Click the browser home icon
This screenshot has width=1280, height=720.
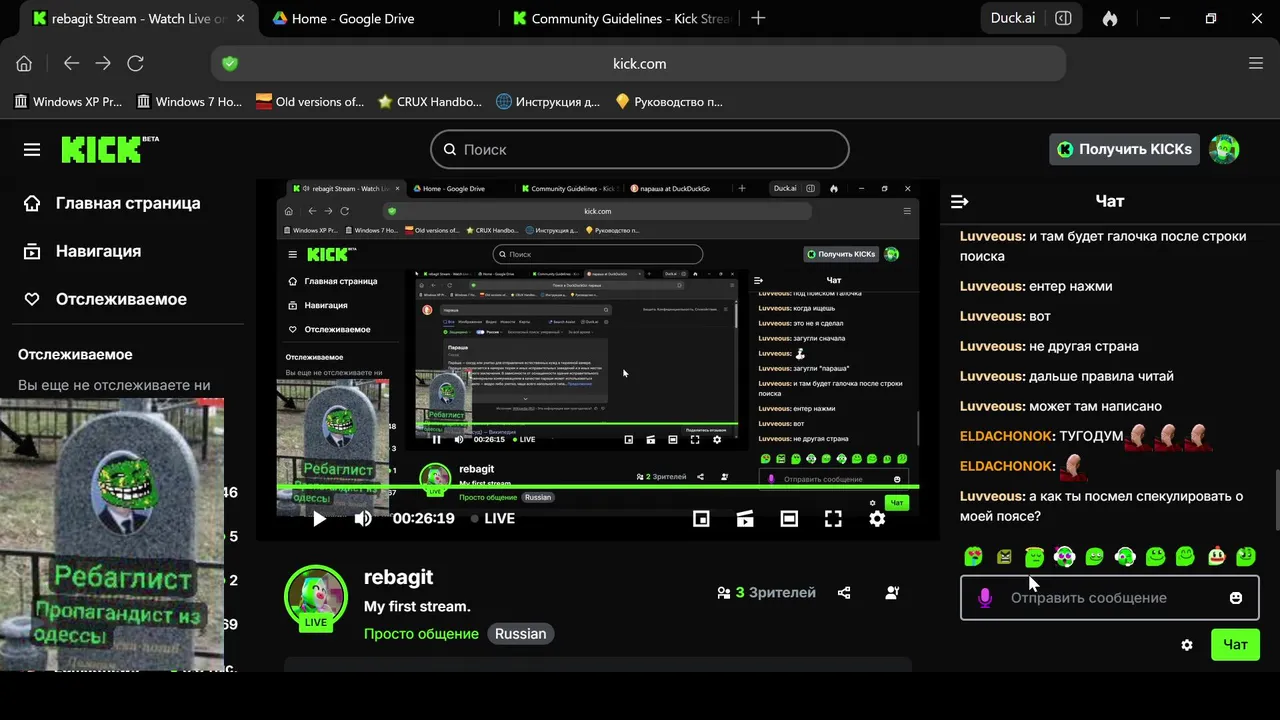pyautogui.click(x=24, y=63)
